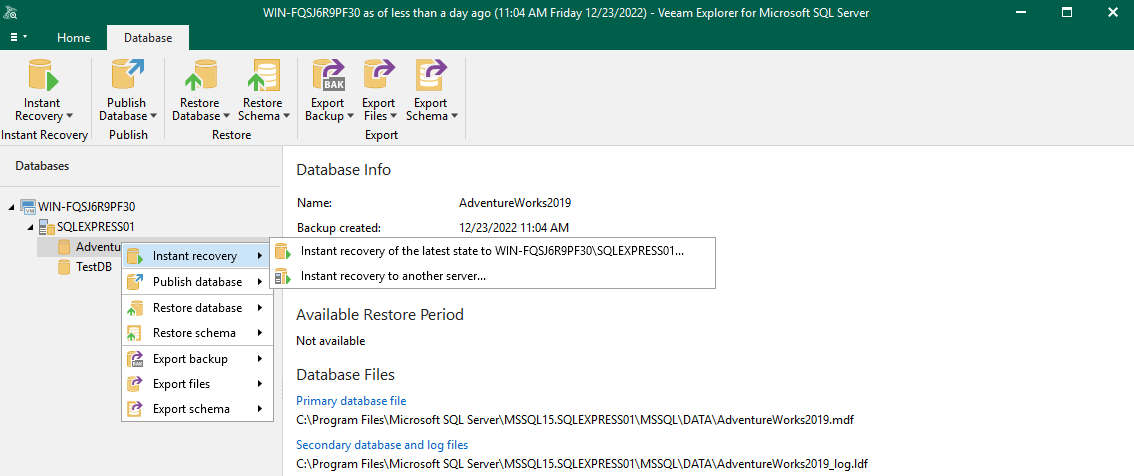
Task: Expand Publish database submenu arrow
Action: [259, 282]
